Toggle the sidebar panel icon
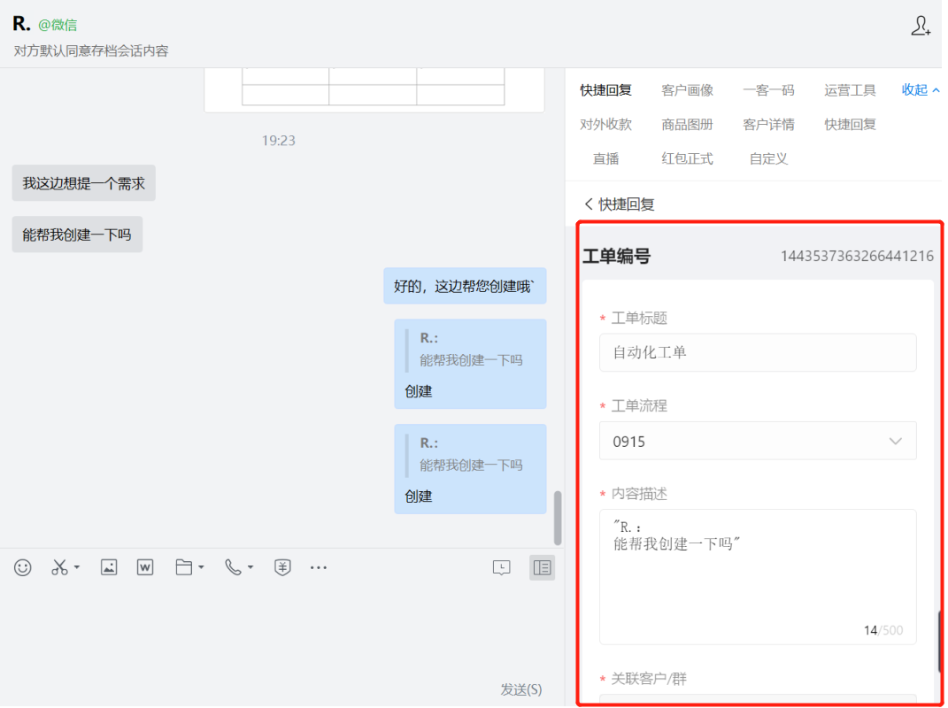 [x=542, y=567]
